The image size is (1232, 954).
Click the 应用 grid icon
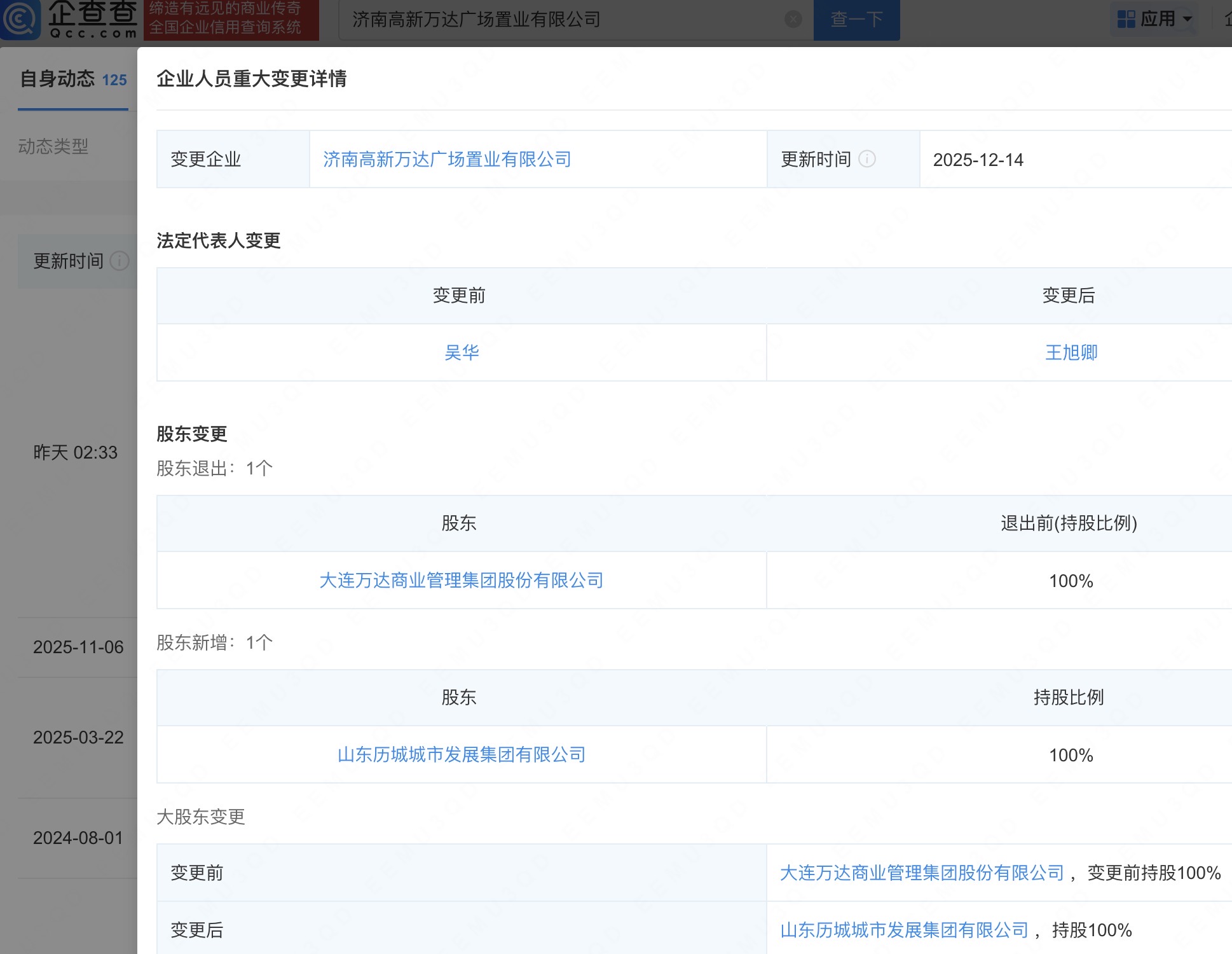point(1126,19)
